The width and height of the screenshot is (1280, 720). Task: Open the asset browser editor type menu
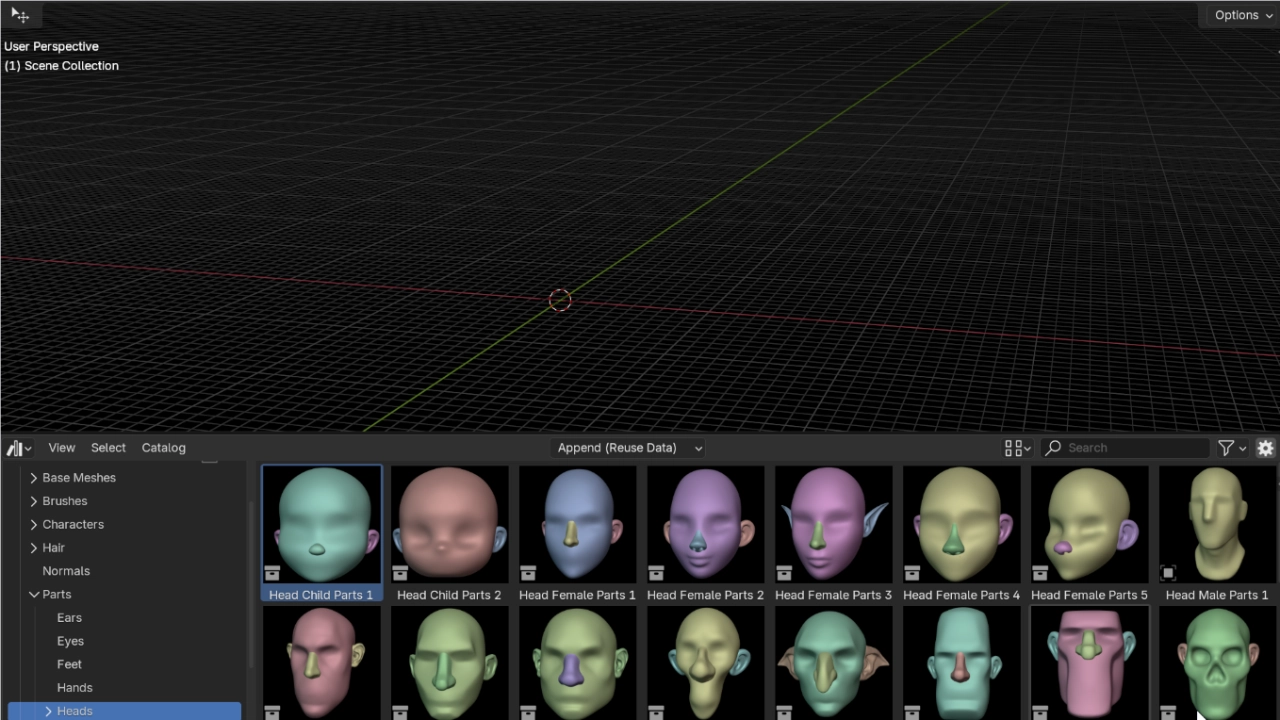19,448
